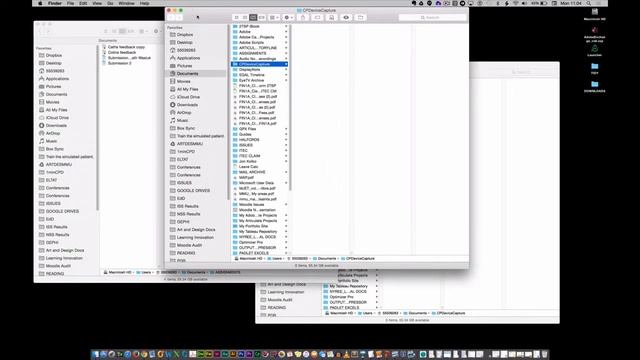Viewport: 640px width, 360px height.
Task: Open the Arrange dropdown in front Finder toolbar
Action: [274, 18]
